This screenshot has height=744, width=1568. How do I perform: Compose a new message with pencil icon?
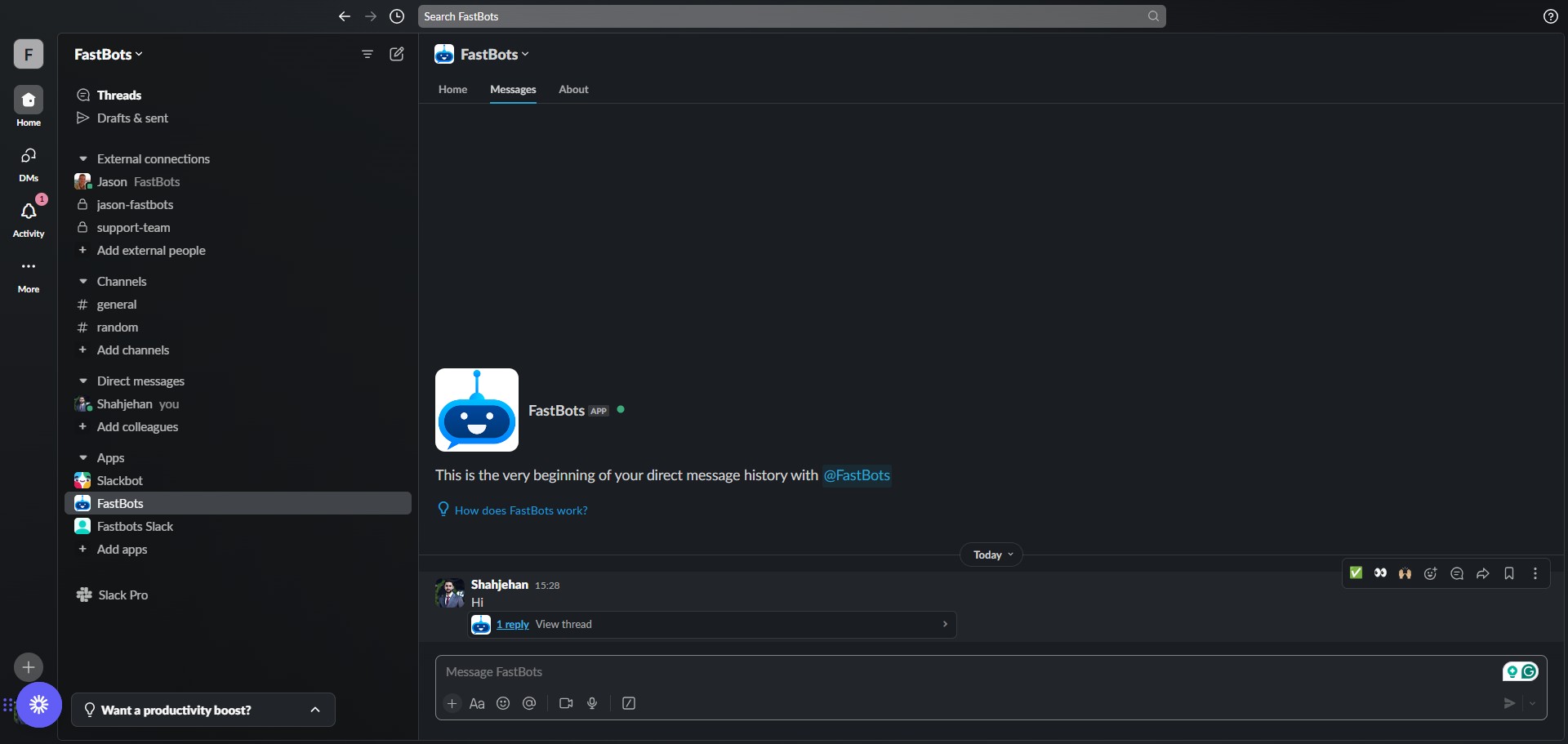click(397, 54)
